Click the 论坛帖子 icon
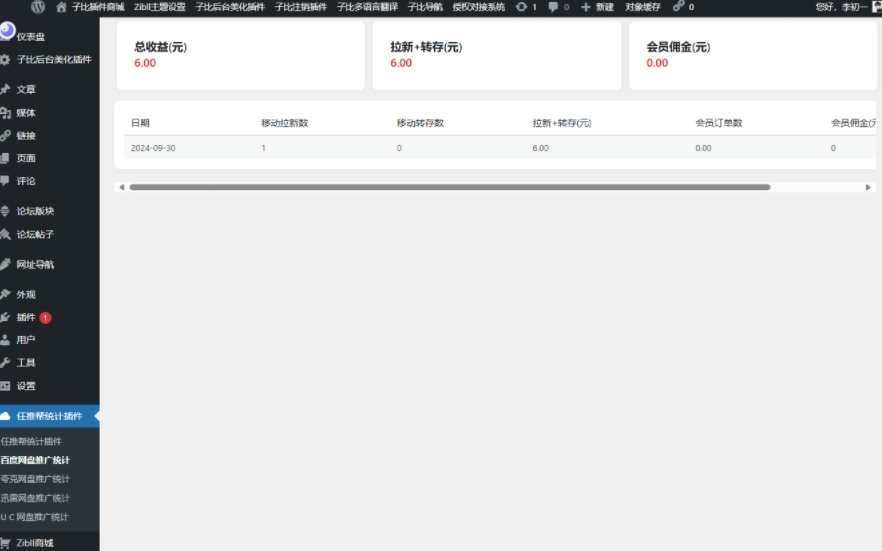The width and height of the screenshot is (882, 551). tap(5, 234)
